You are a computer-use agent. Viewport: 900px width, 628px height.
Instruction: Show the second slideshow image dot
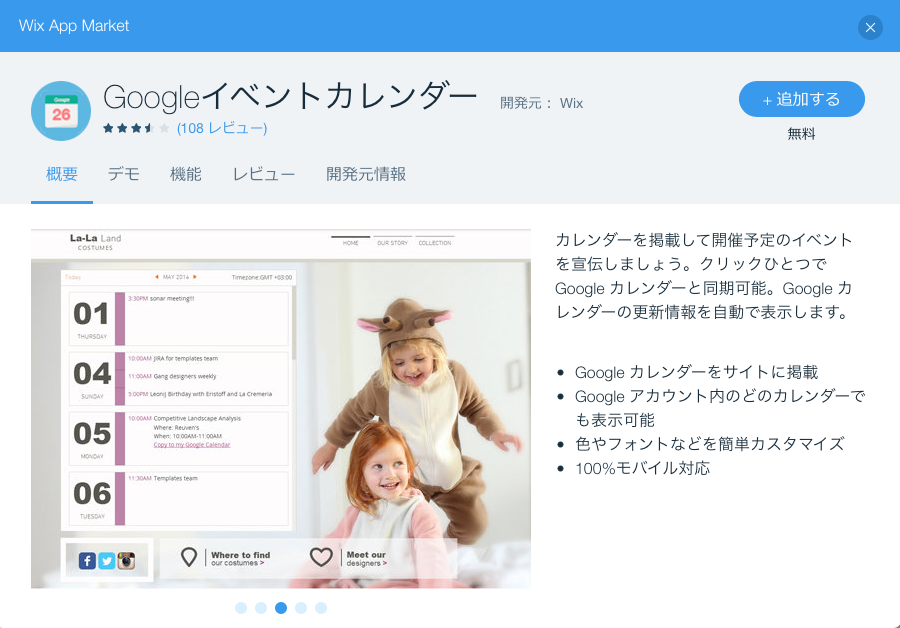point(261,608)
